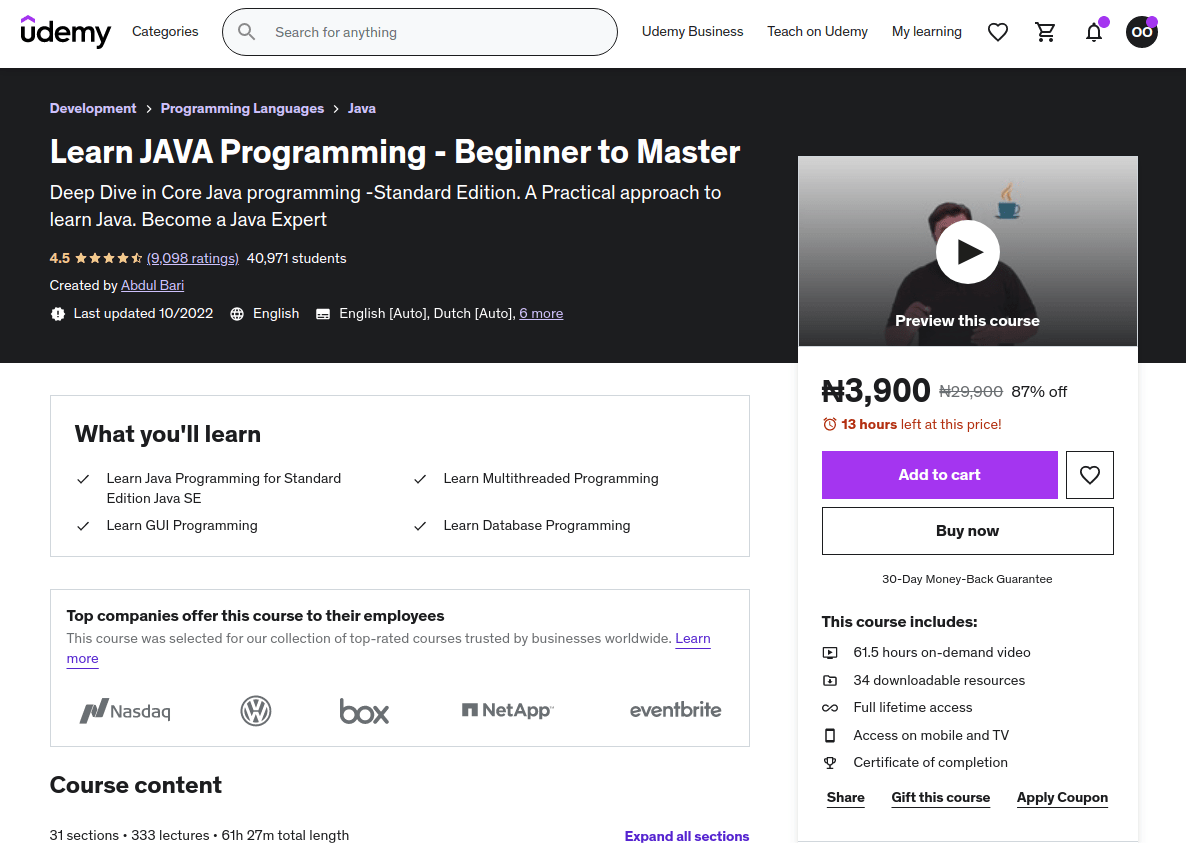Screen dimensions: 1186x843
Task: Click the Udemy logo
Action: click(66, 32)
